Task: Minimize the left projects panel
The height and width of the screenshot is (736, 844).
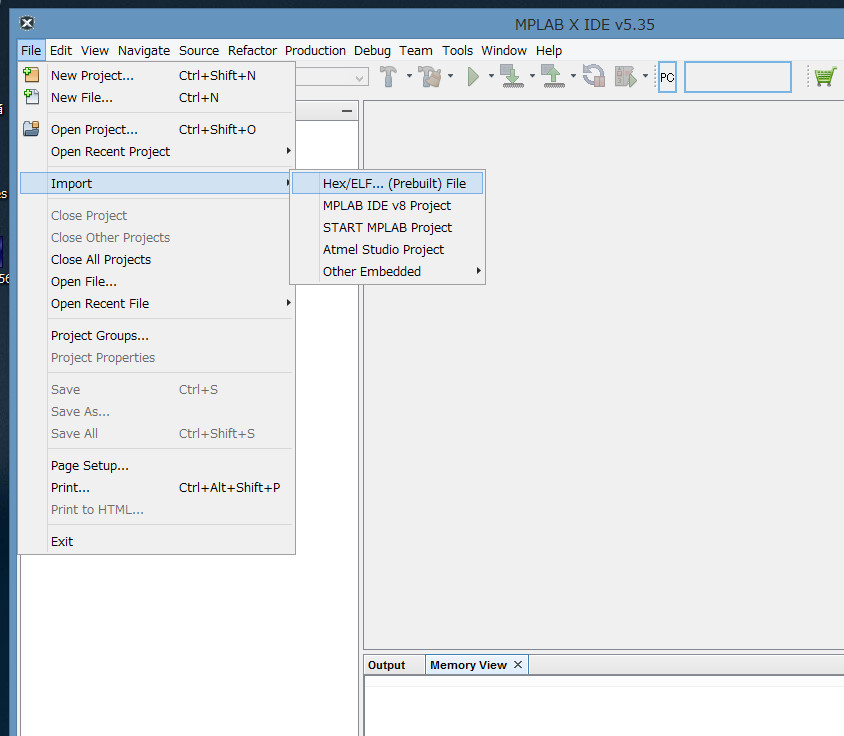Action: click(347, 111)
